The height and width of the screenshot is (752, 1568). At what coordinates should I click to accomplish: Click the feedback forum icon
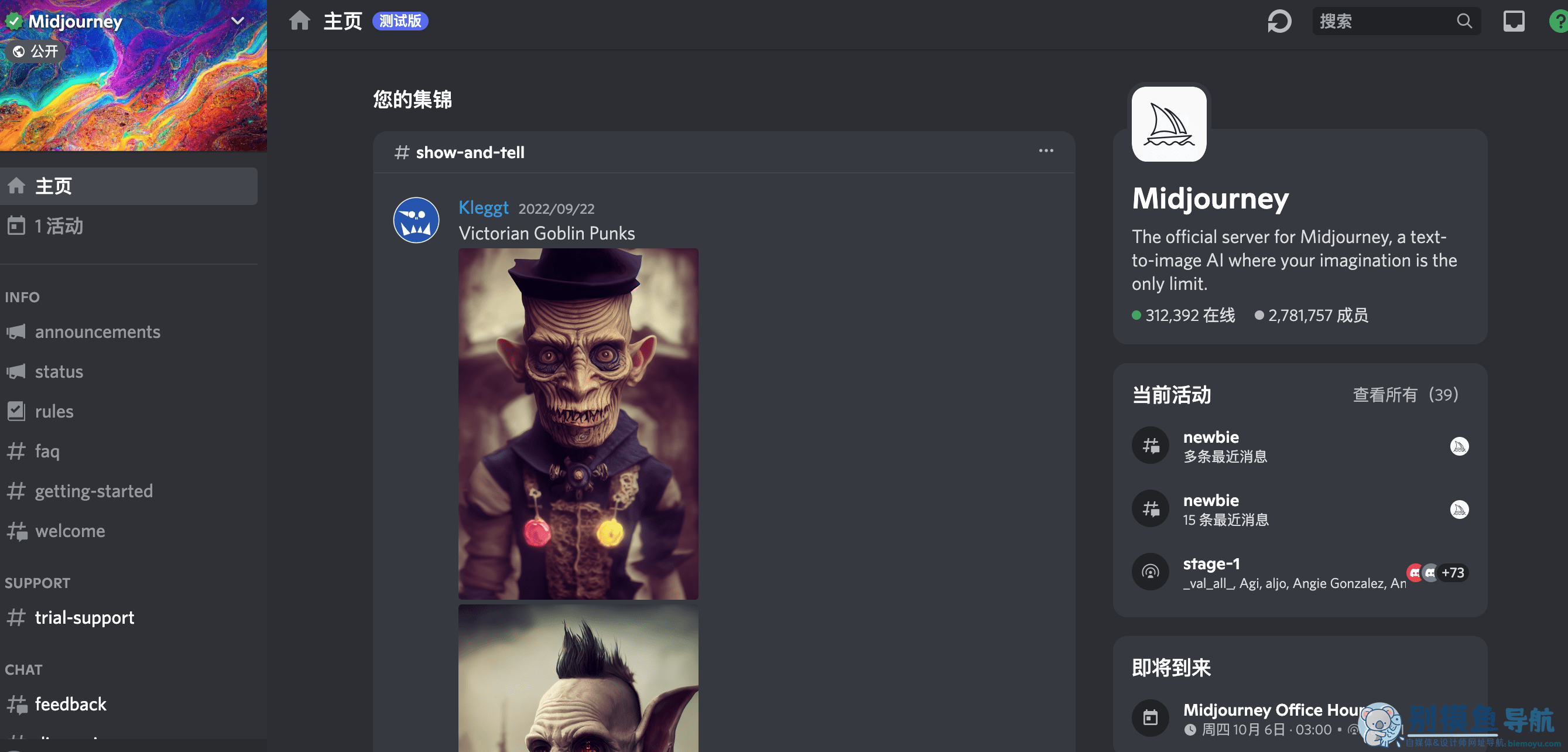click(17, 705)
